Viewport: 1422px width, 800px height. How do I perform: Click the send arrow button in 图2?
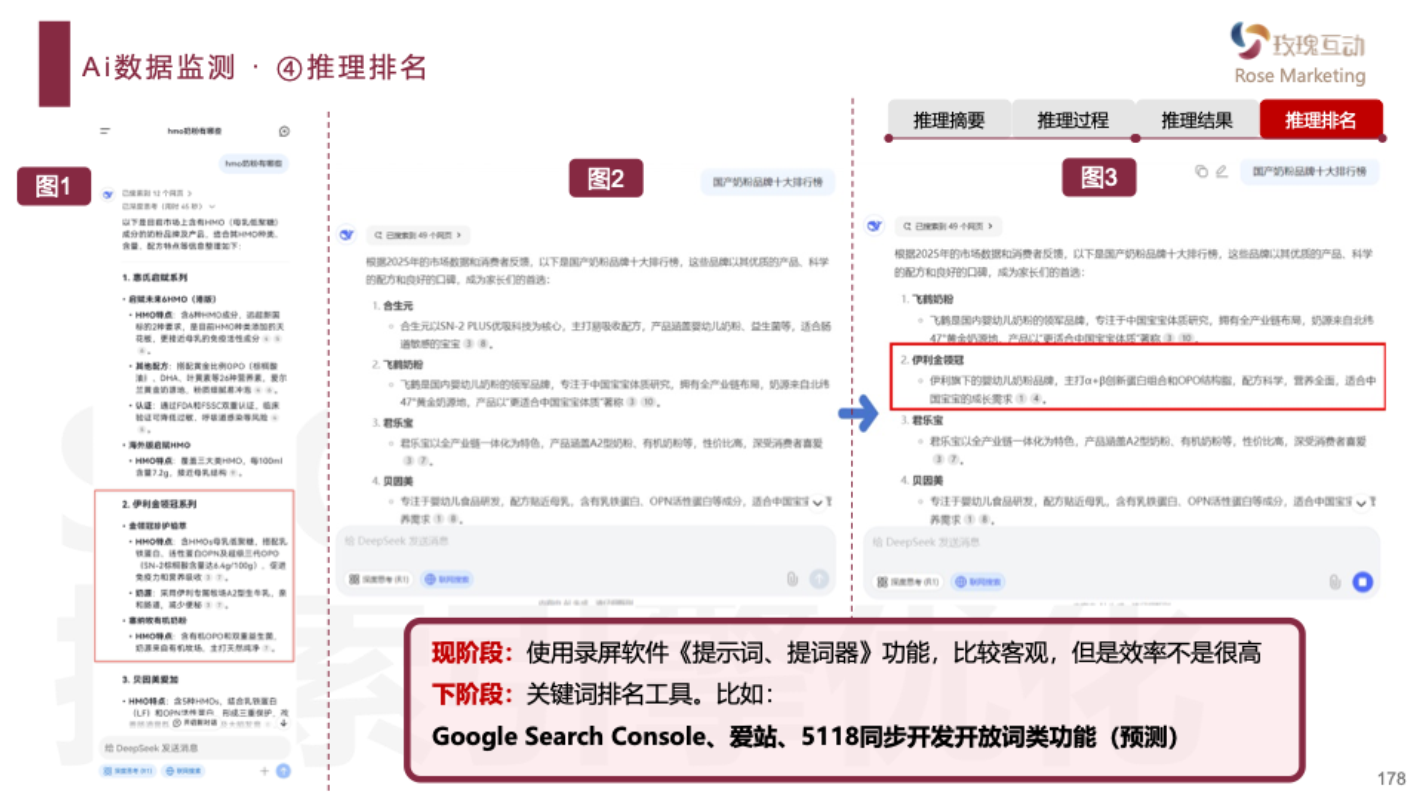819,578
